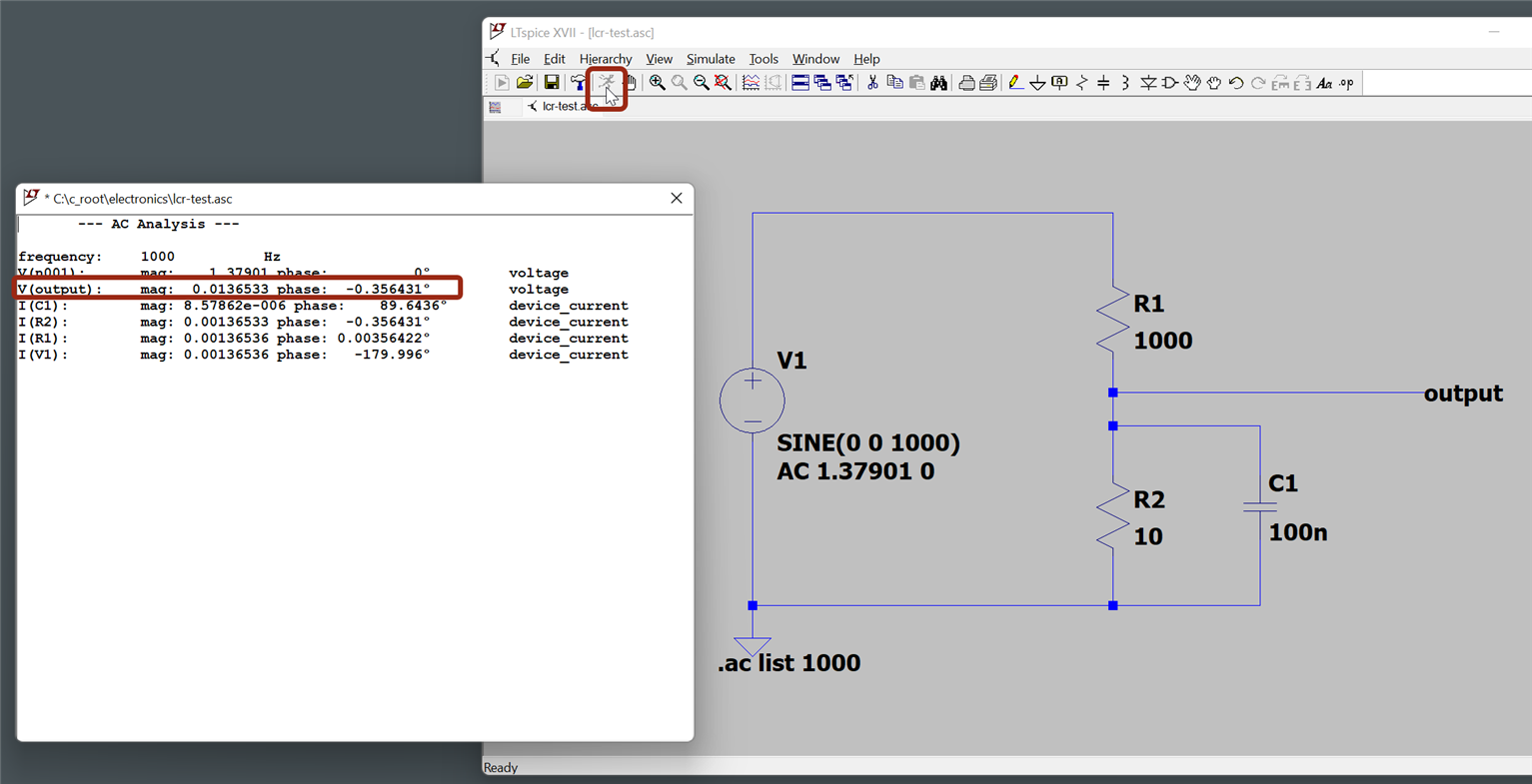This screenshot has height=784, width=1532.
Task: Switch to the lcr-test.asc schematic tab
Action: tap(565, 106)
